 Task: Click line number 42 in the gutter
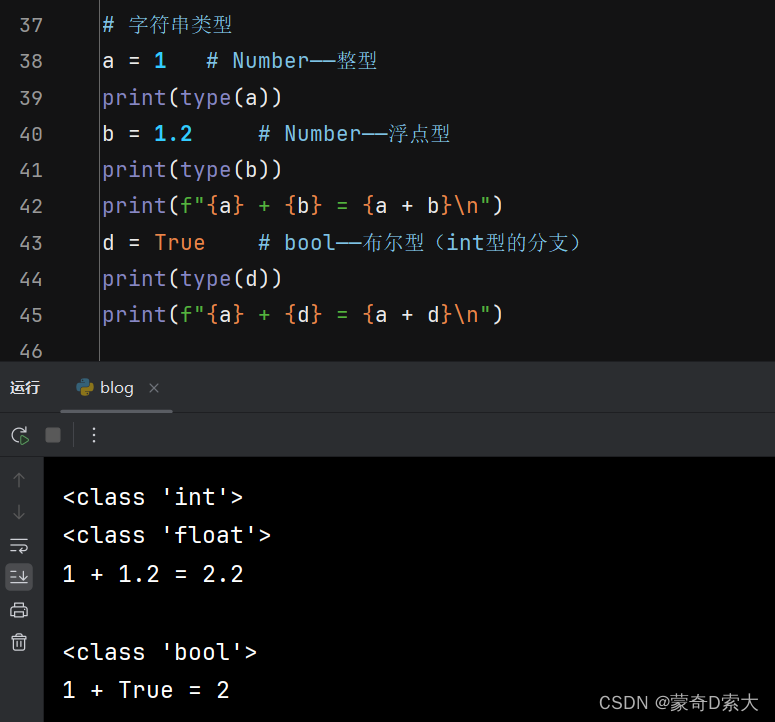pos(31,207)
